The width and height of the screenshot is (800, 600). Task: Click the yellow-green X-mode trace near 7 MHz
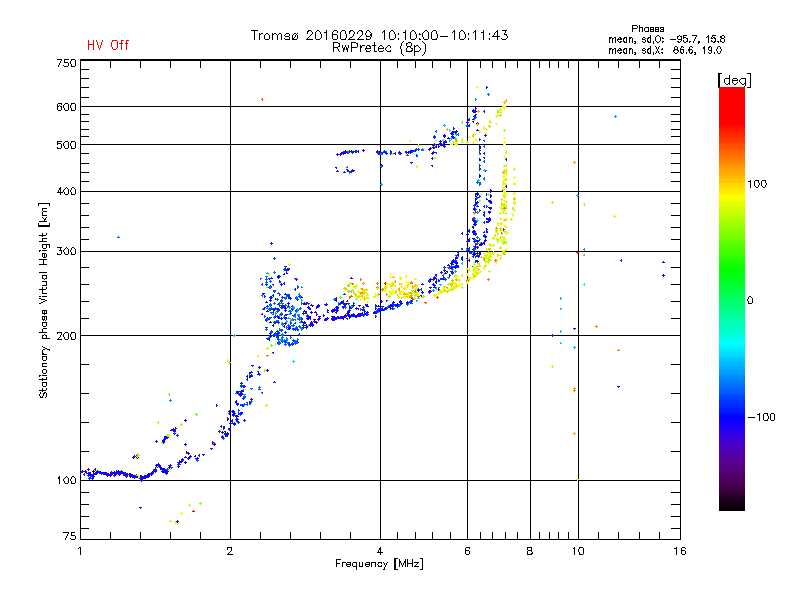coord(504,204)
